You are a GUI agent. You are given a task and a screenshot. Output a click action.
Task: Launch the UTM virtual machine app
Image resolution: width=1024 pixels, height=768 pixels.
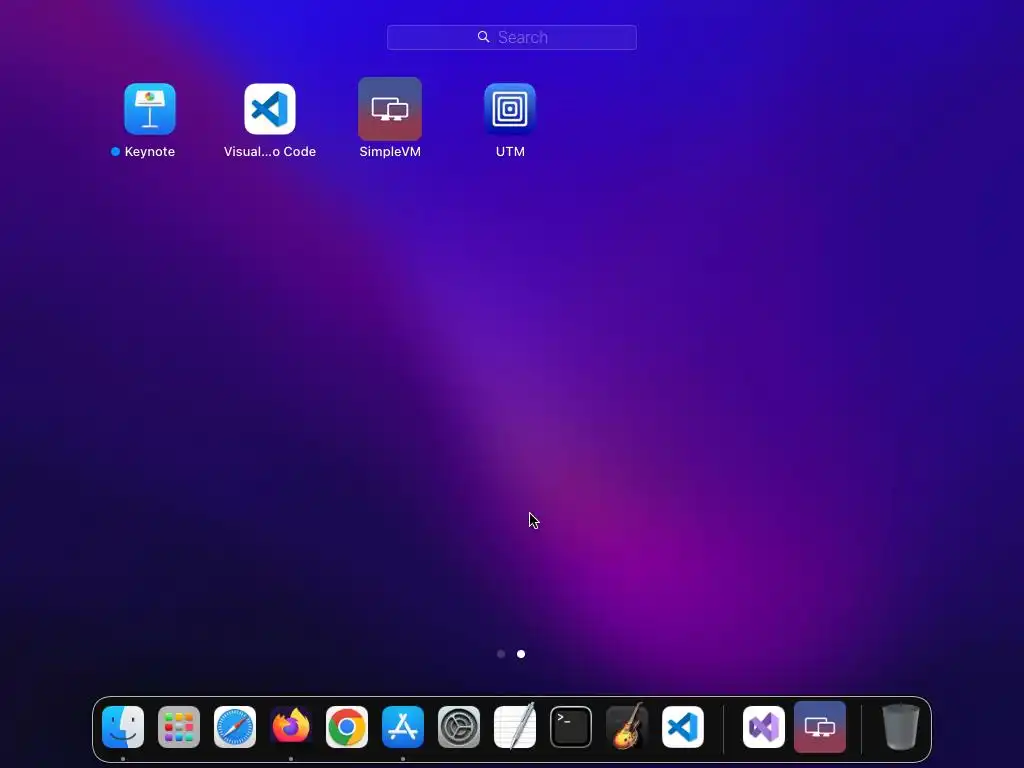tap(510, 109)
